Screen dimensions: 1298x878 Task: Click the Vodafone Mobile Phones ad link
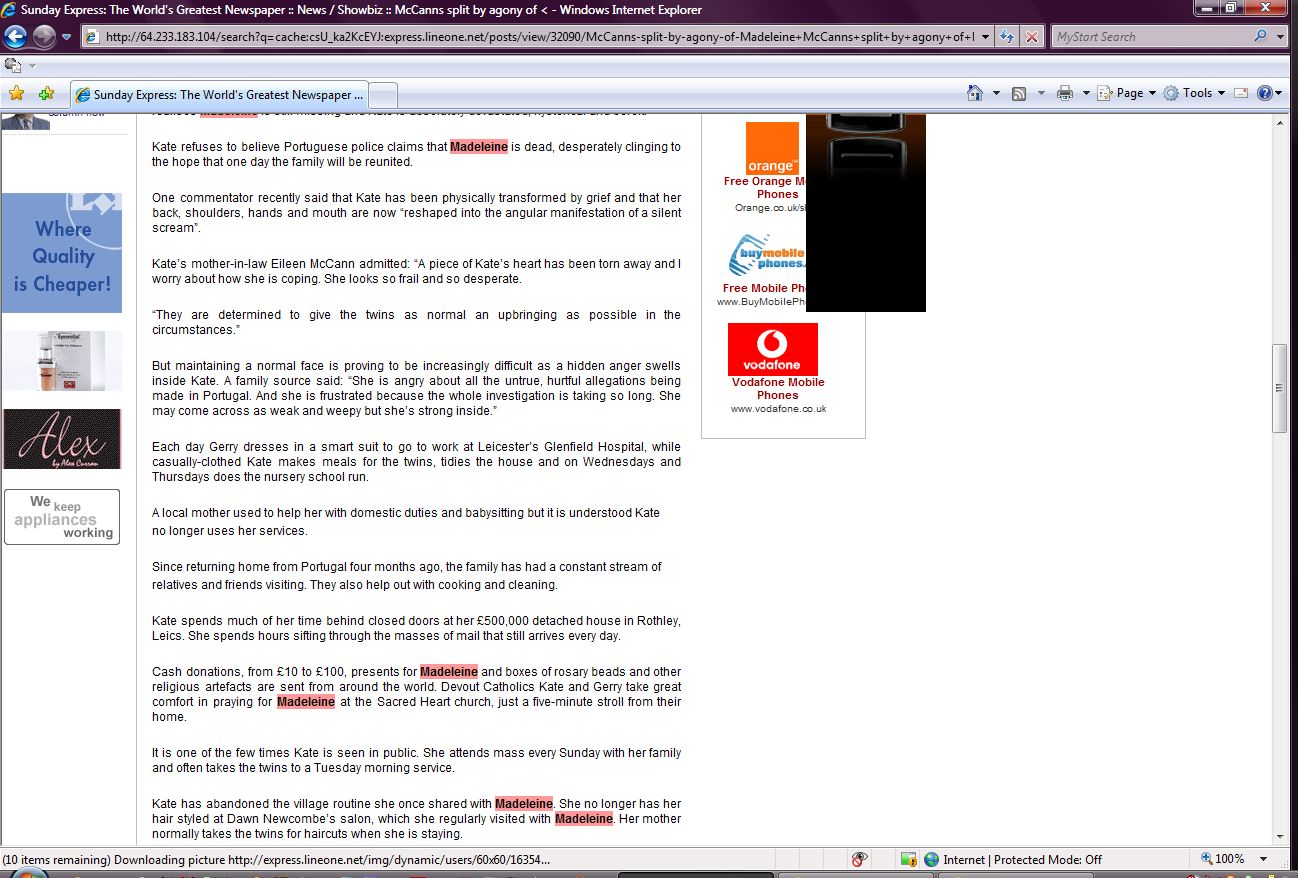pyautogui.click(x=777, y=388)
